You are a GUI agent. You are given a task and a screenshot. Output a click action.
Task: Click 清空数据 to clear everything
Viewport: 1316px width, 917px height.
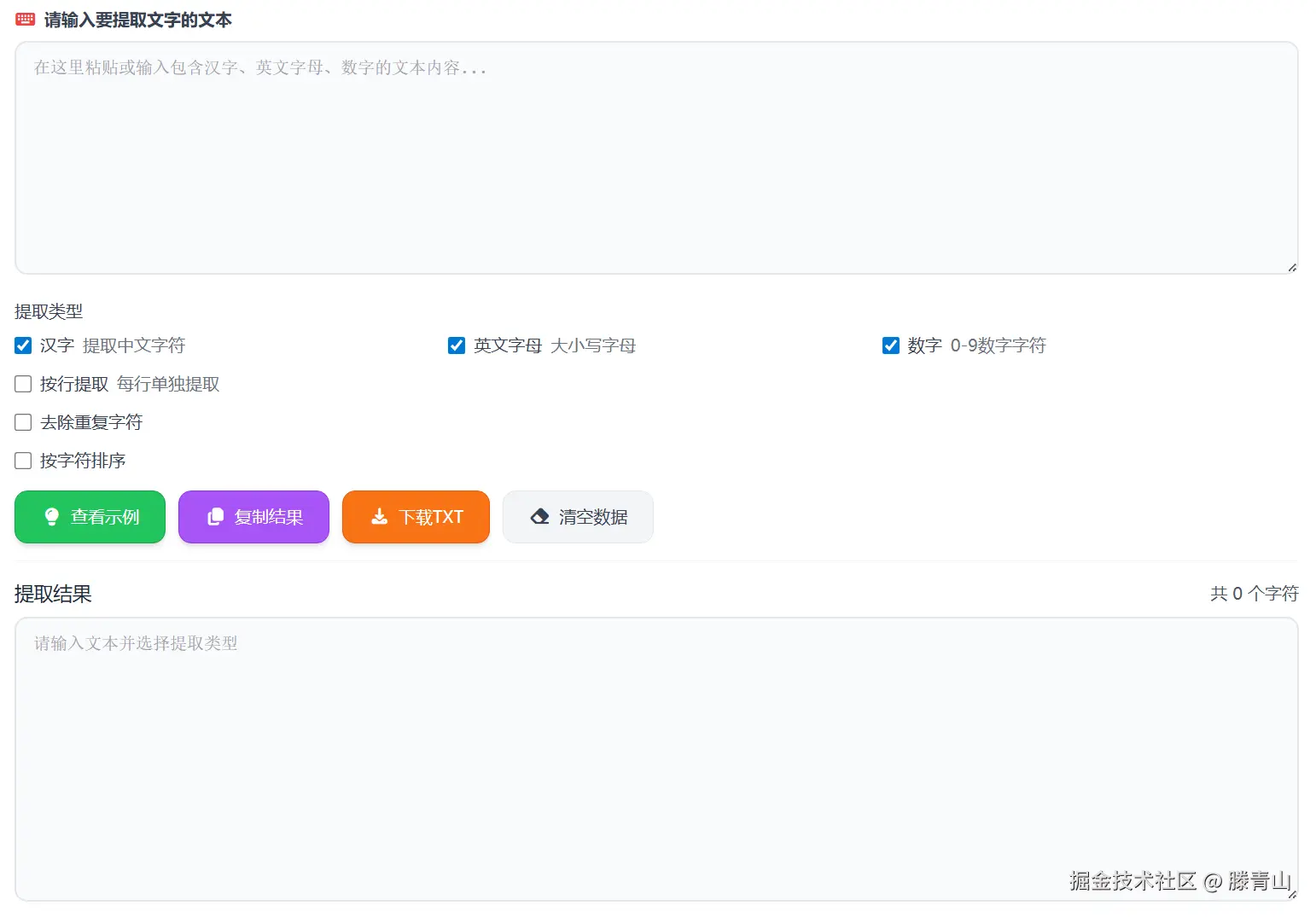pyautogui.click(x=578, y=516)
